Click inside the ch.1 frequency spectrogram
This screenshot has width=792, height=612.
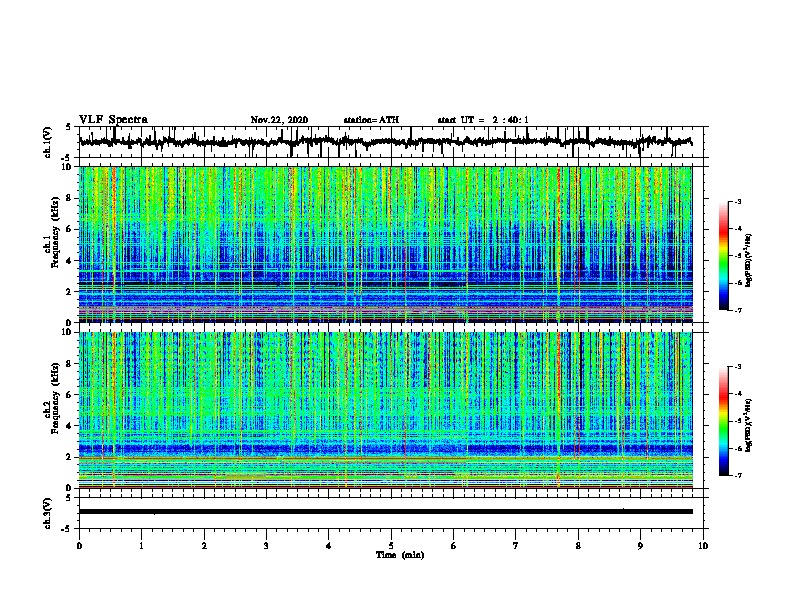[385, 244]
